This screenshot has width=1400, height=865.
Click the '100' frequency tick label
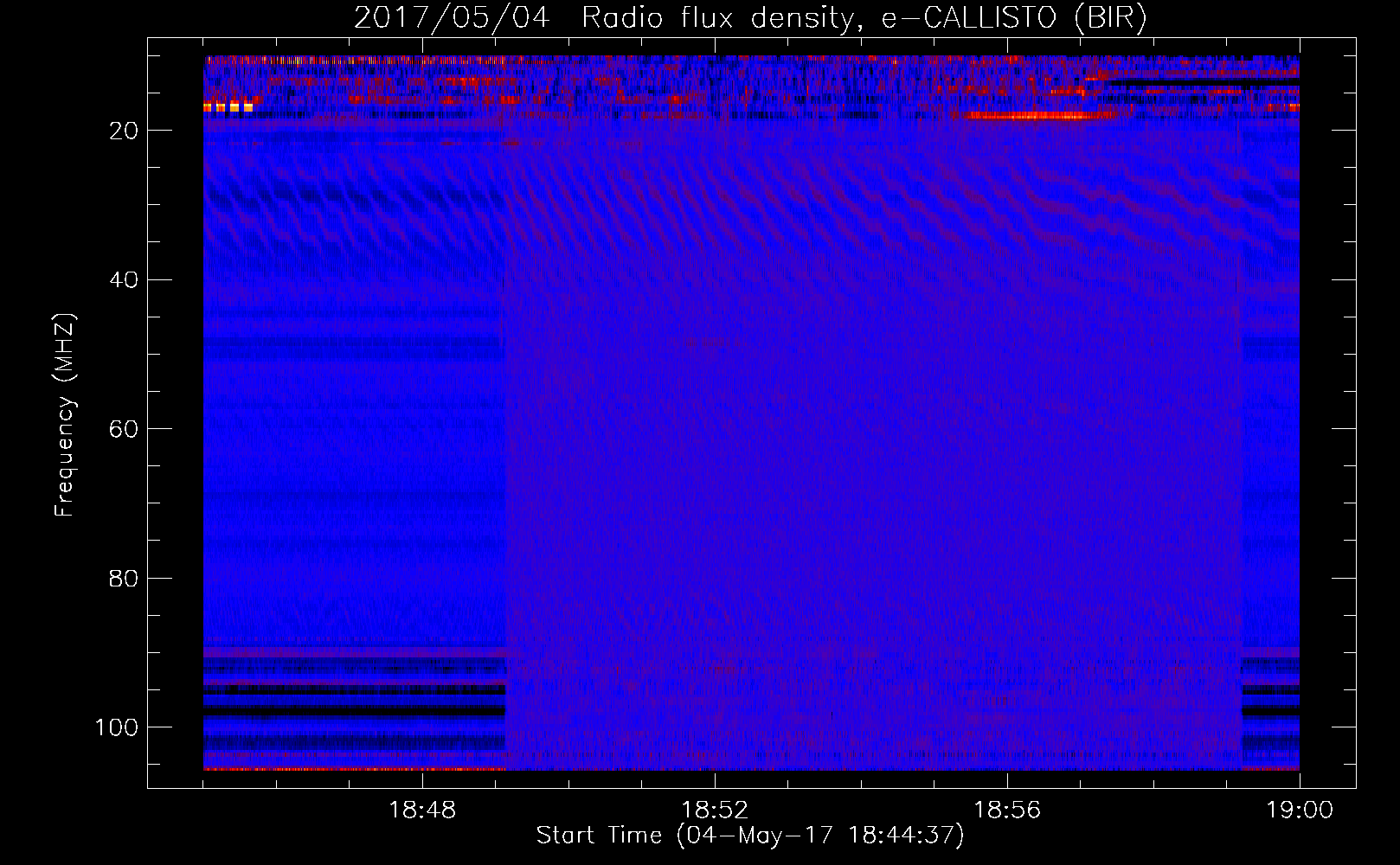point(117,727)
